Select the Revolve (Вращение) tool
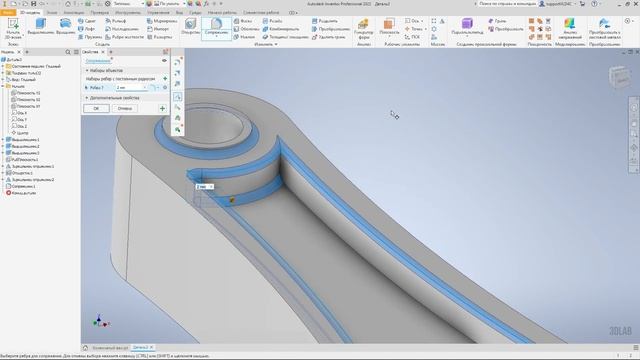640x360 pixels. (65, 27)
